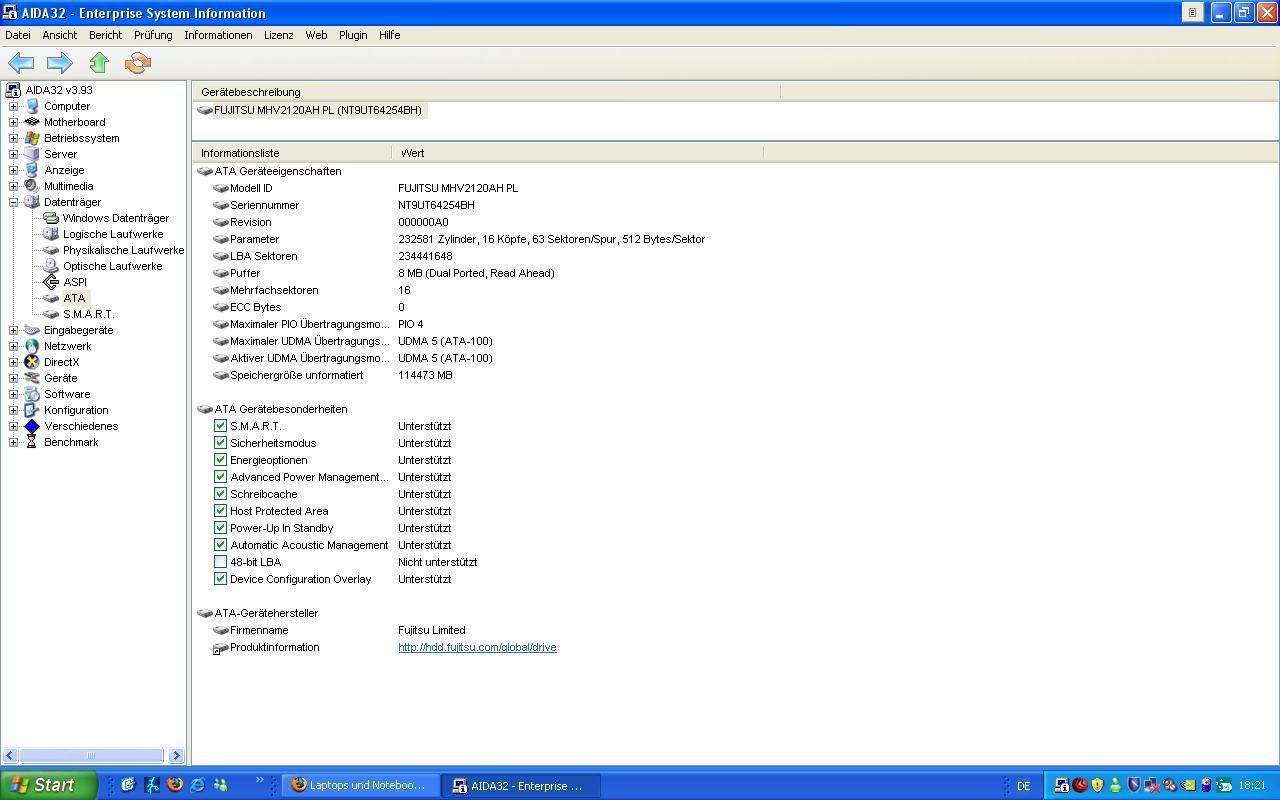Viewport: 1280px width, 800px height.
Task: Open the hdd.fujitsu.com product link
Action: [477, 647]
